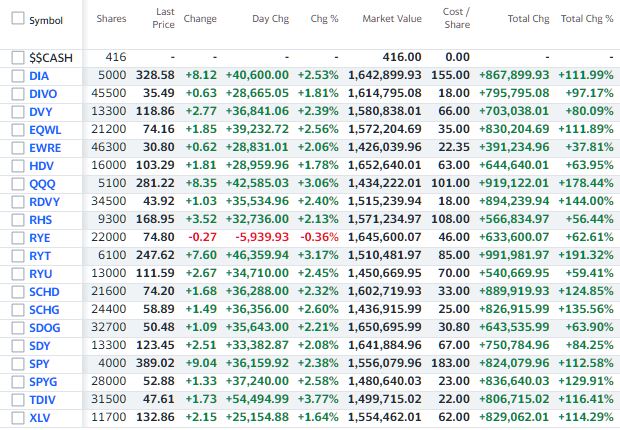Click the Day Chg column header

pos(271,19)
